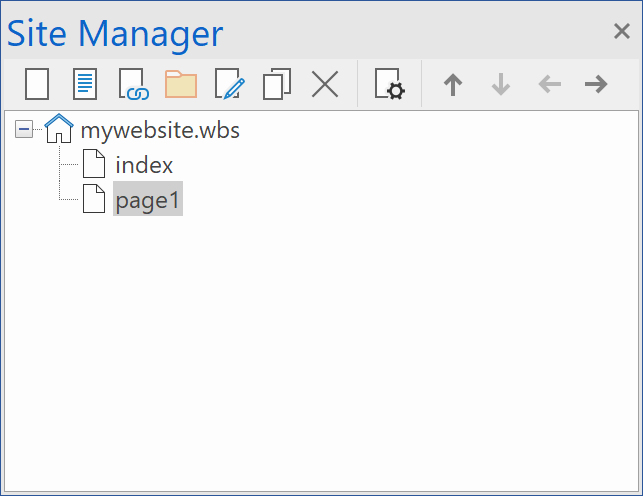Click the edit page pencil icon
Viewport: 643px width, 496px height.
229,84
